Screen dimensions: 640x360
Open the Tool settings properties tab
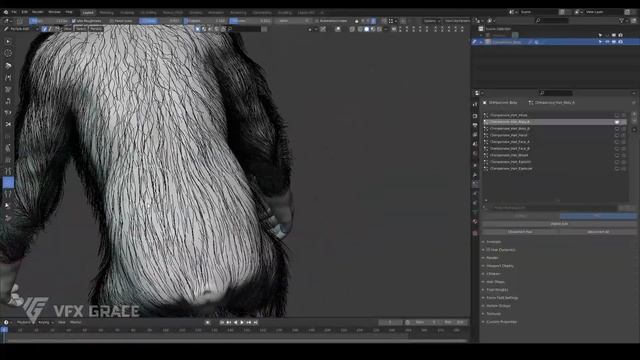[x=475, y=104]
